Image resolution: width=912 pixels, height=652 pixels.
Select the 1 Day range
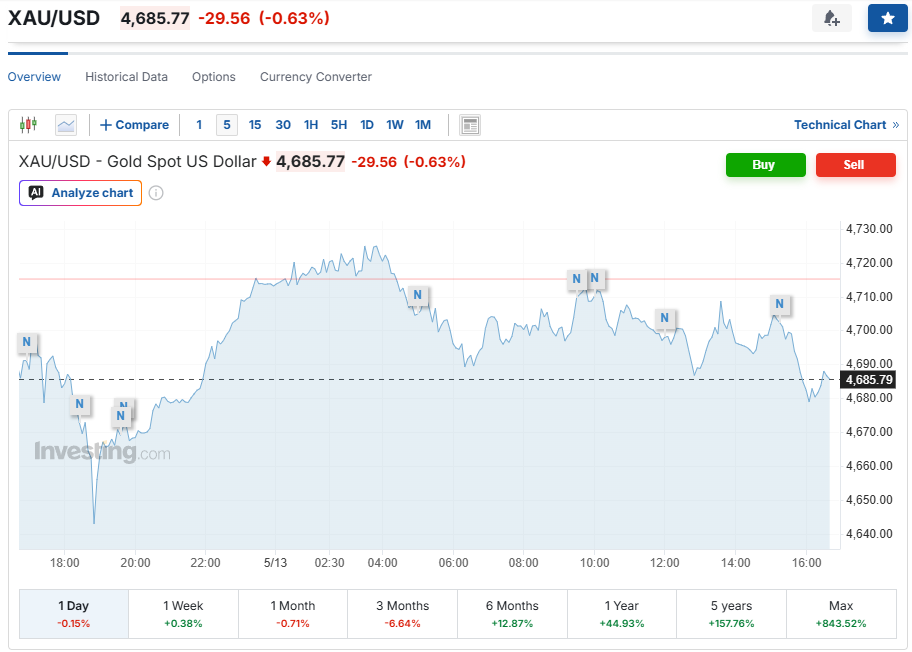tap(74, 614)
